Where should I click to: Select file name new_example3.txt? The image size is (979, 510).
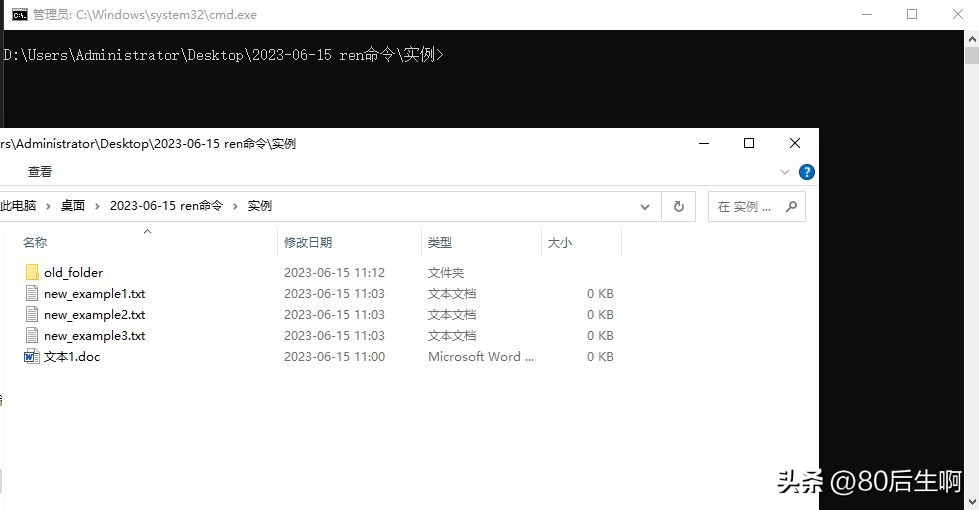point(94,336)
